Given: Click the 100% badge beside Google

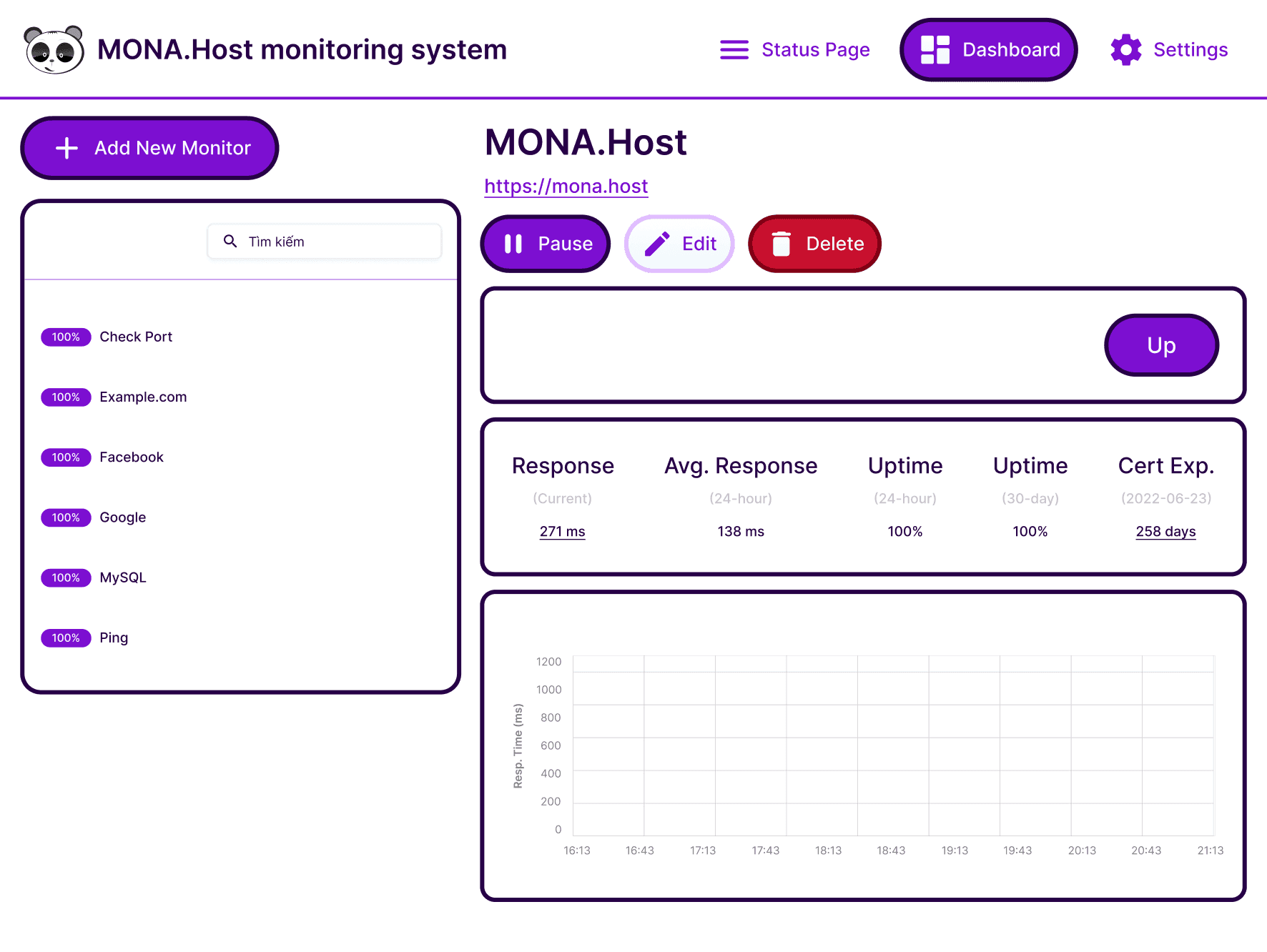Looking at the screenshot, I should [66, 517].
